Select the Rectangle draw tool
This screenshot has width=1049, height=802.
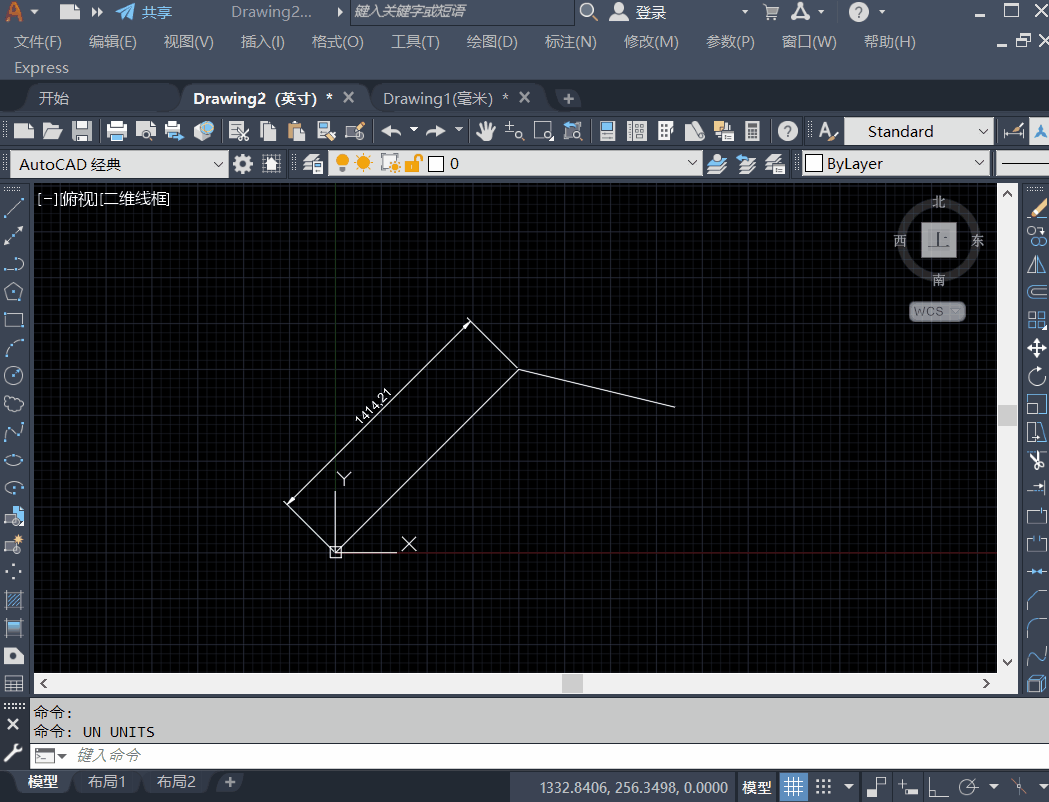(13, 320)
